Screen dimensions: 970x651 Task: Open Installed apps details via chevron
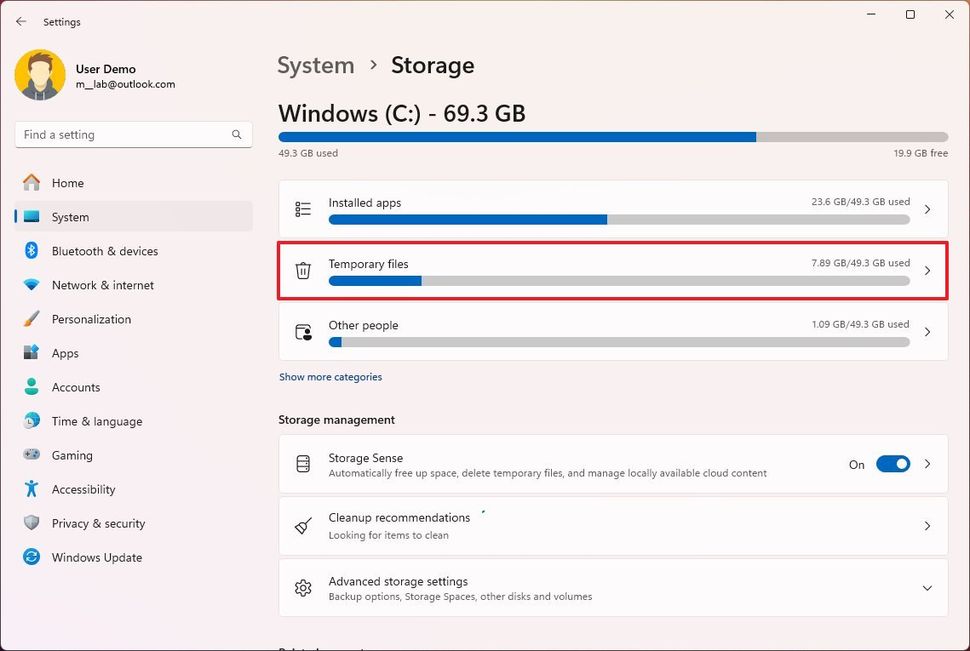925,209
